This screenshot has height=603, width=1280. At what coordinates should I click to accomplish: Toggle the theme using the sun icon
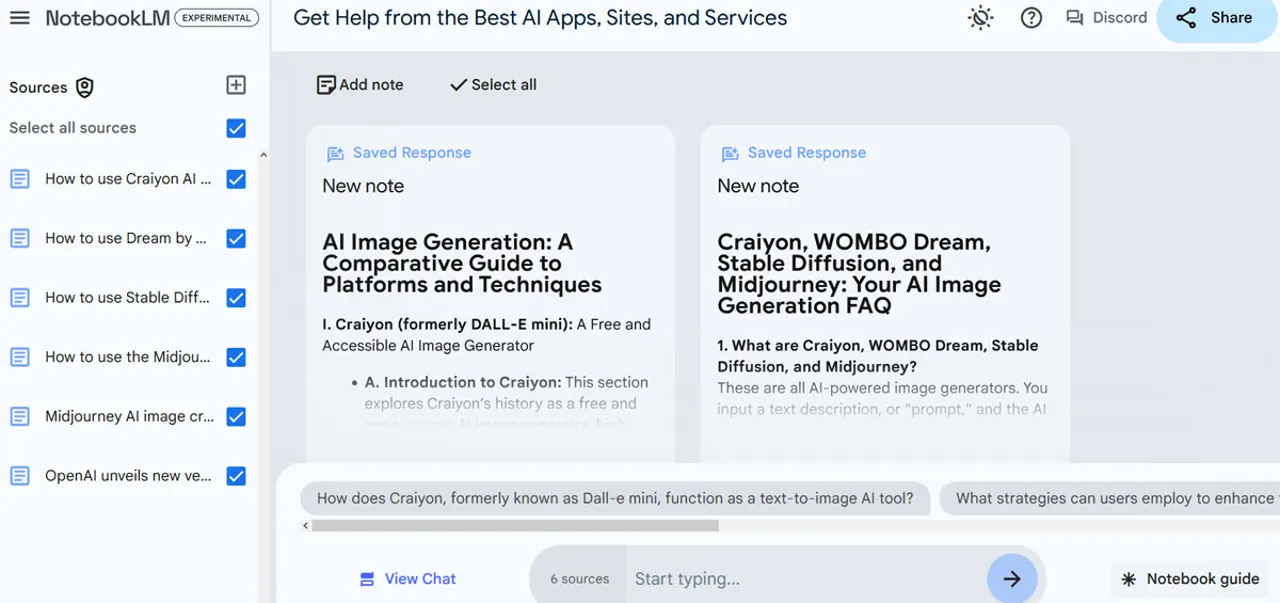pos(980,17)
